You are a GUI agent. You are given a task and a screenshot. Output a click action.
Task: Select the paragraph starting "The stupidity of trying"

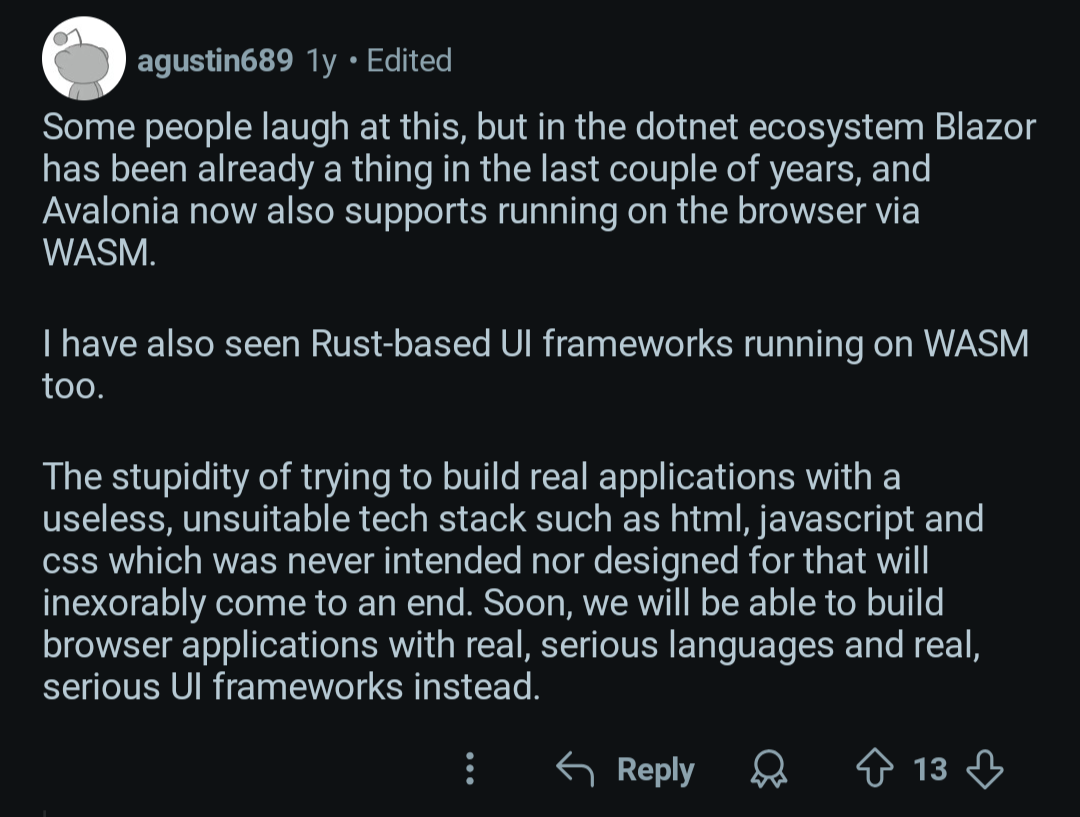[x=513, y=581]
